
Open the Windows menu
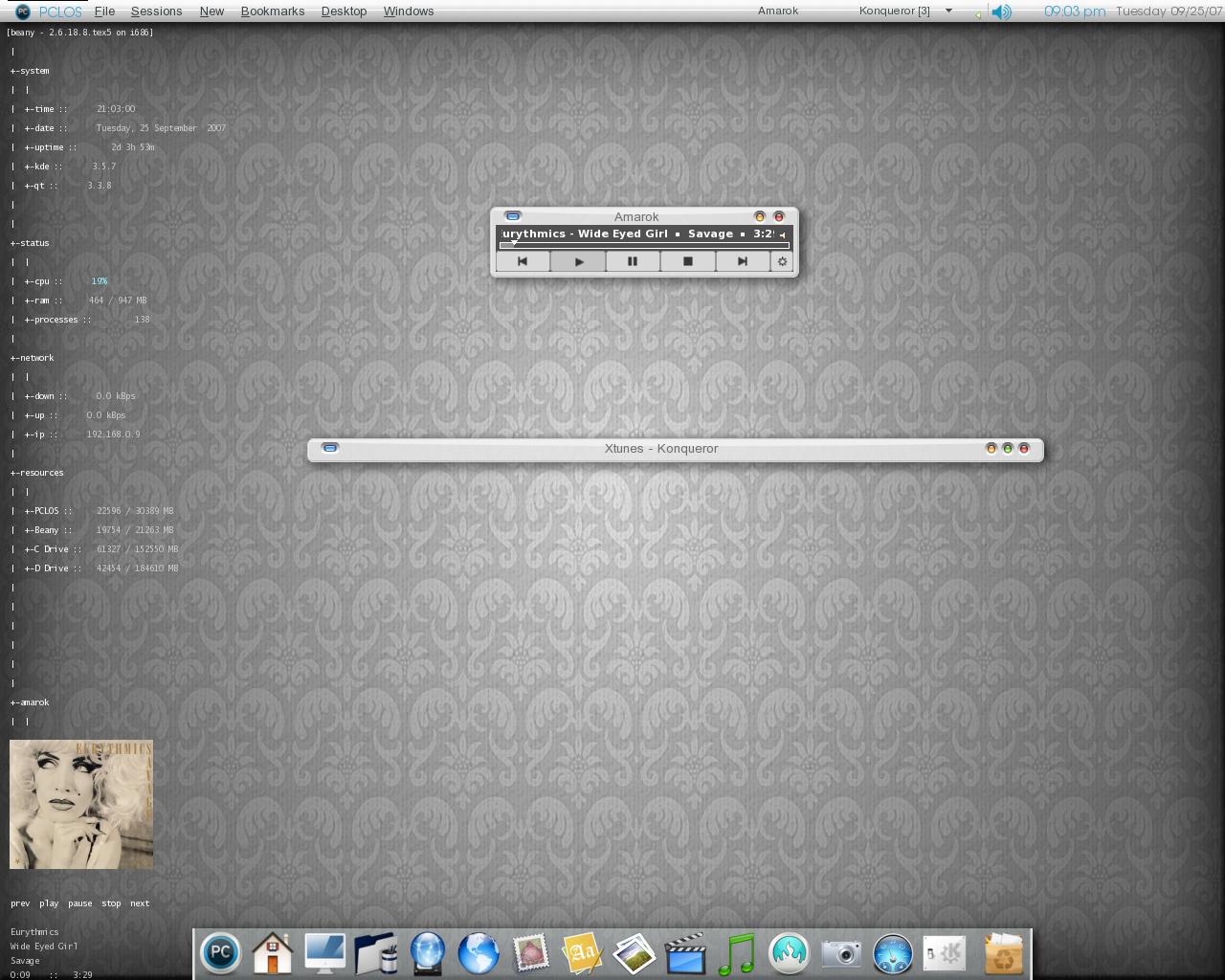pos(409,11)
